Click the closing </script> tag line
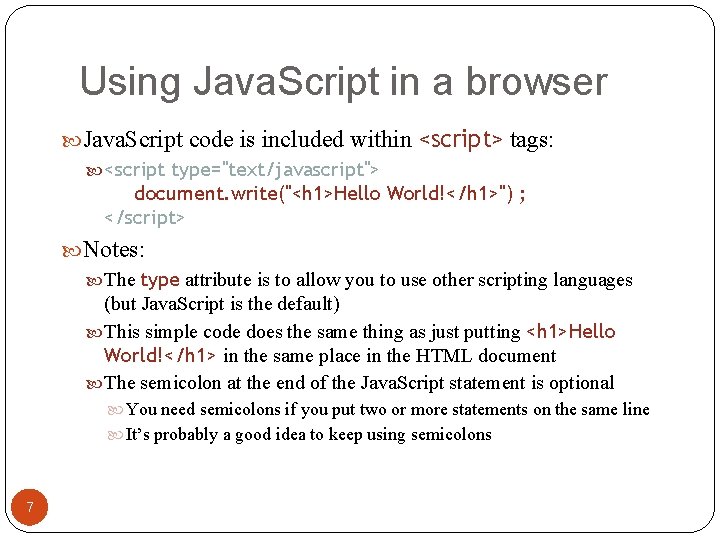The image size is (720, 540). (x=144, y=217)
